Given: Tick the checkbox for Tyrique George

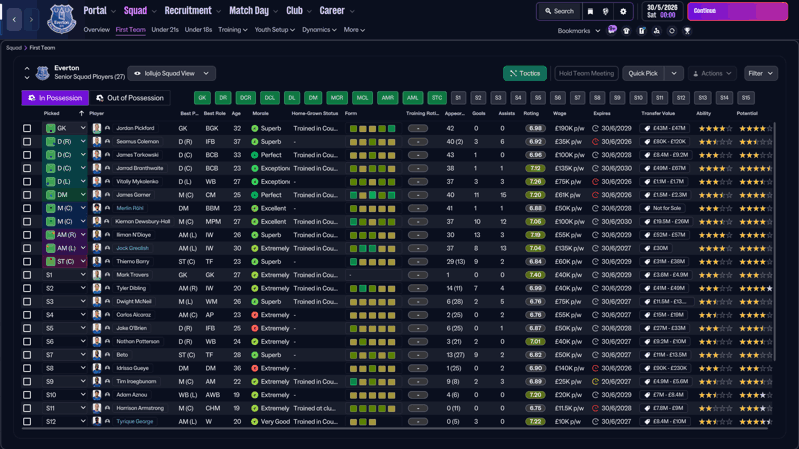Looking at the screenshot, I should pos(27,421).
